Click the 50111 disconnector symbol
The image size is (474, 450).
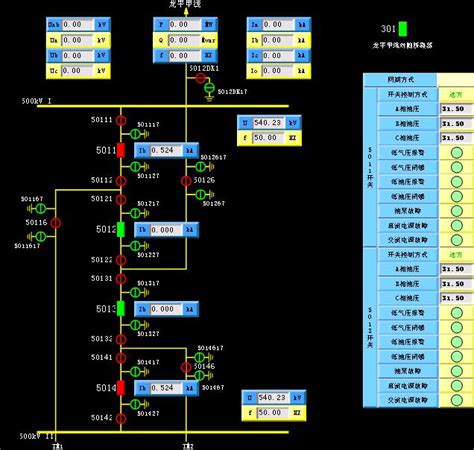(x=121, y=120)
